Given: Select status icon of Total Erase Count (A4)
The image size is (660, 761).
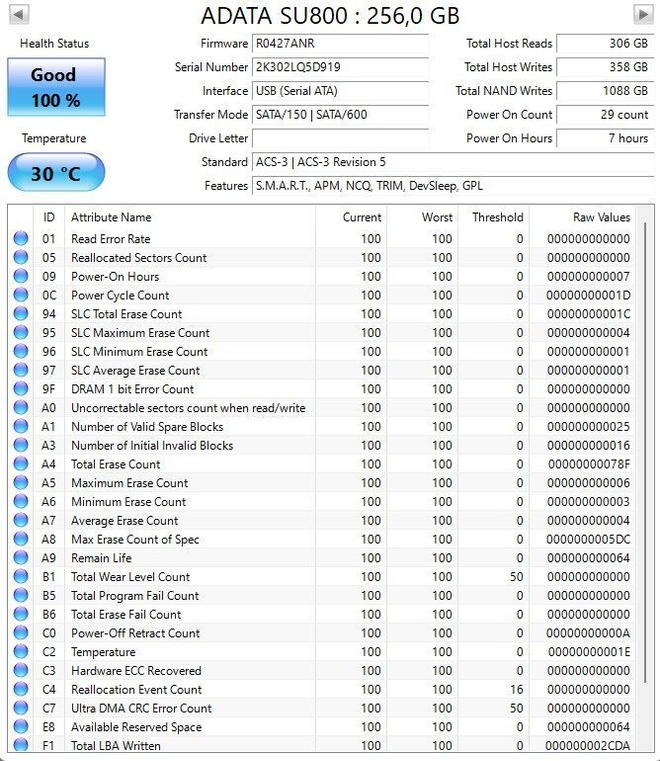Looking at the screenshot, I should (x=21, y=464).
